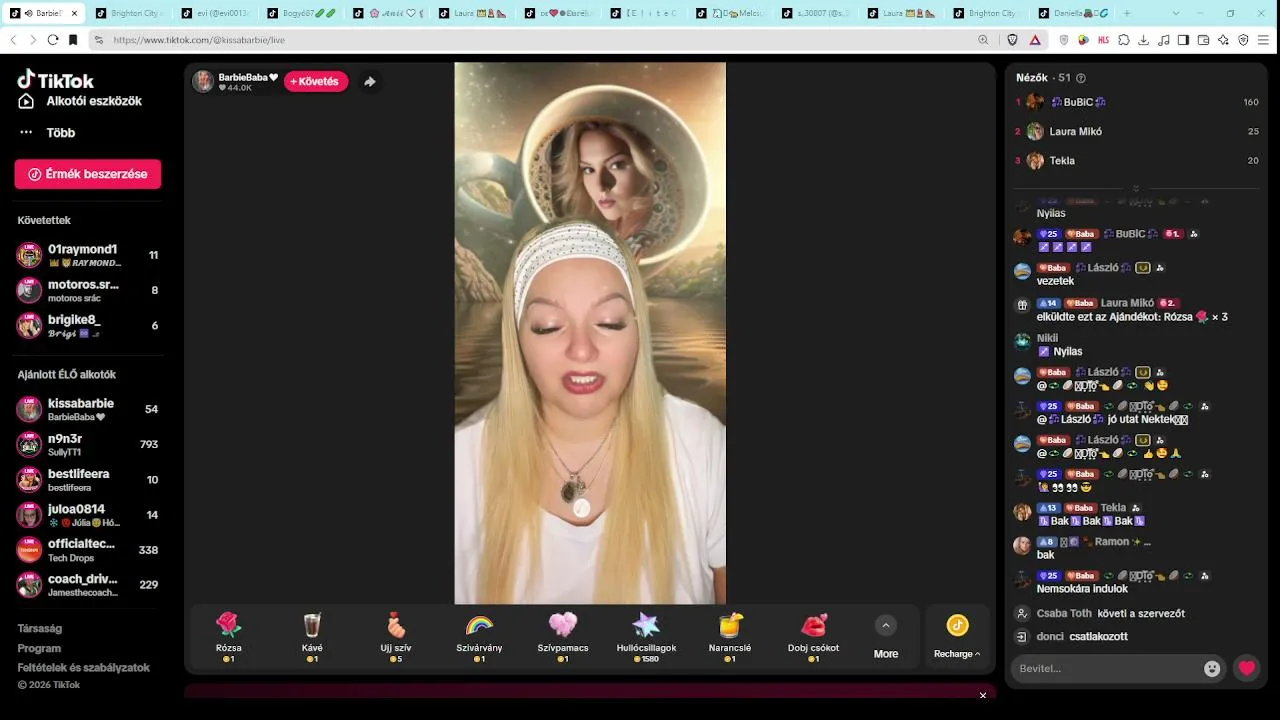The image size is (1280, 720).
Task: Open the Társaság footer link
Action: point(39,628)
